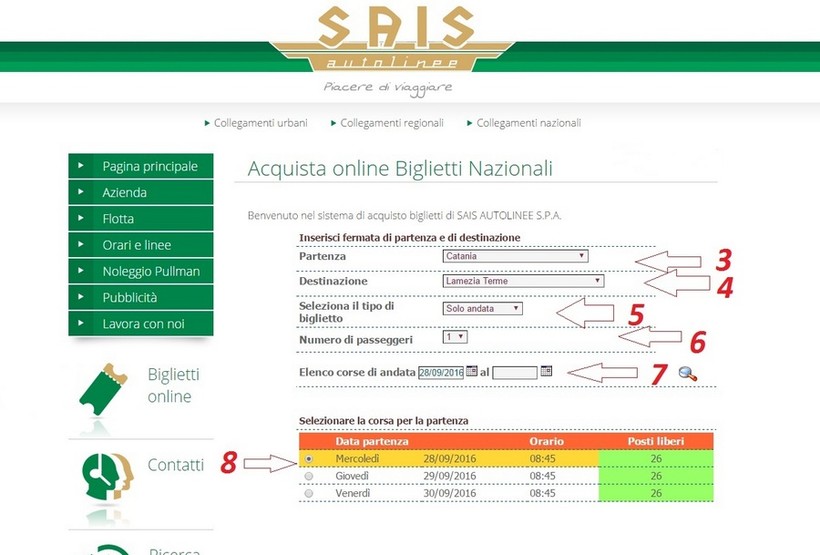Open the departure date calendar icon

[x=472, y=372]
